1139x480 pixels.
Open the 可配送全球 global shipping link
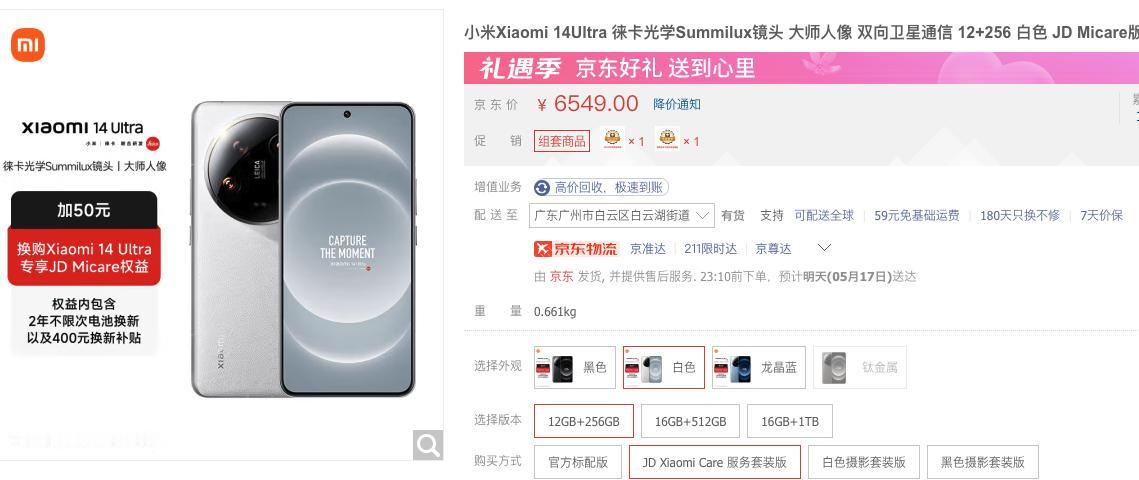pos(824,216)
